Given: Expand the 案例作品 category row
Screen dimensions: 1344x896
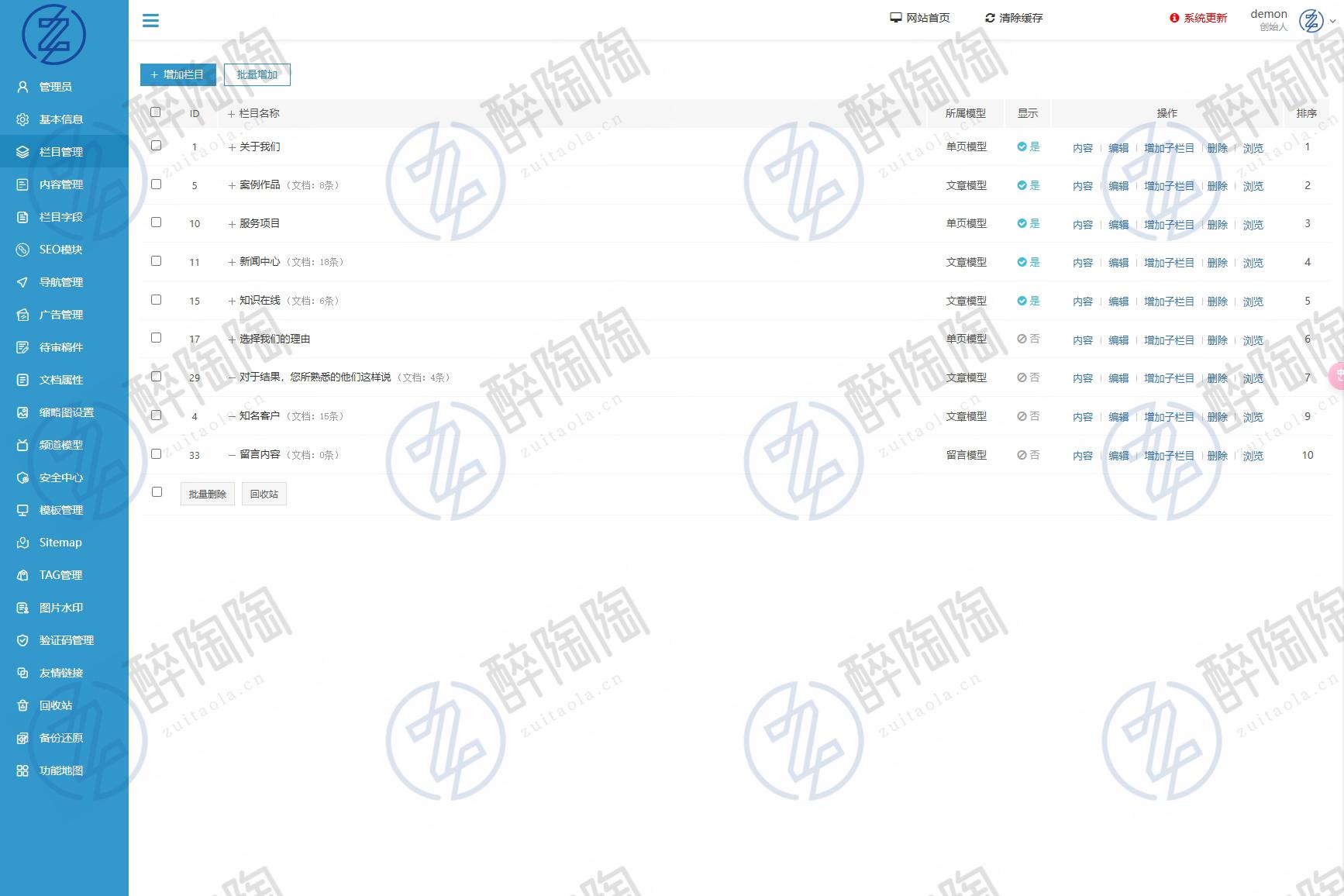Looking at the screenshot, I should click(232, 186).
